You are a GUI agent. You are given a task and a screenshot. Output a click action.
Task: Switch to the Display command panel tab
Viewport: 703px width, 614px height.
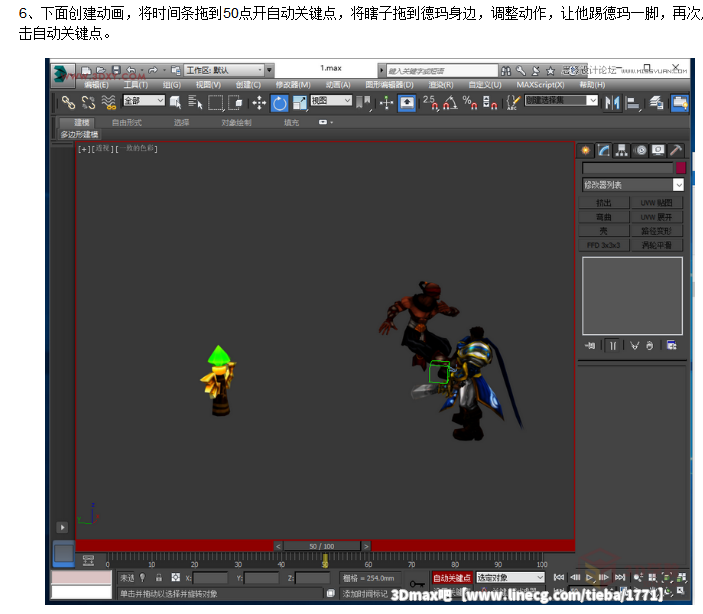pyautogui.click(x=658, y=150)
